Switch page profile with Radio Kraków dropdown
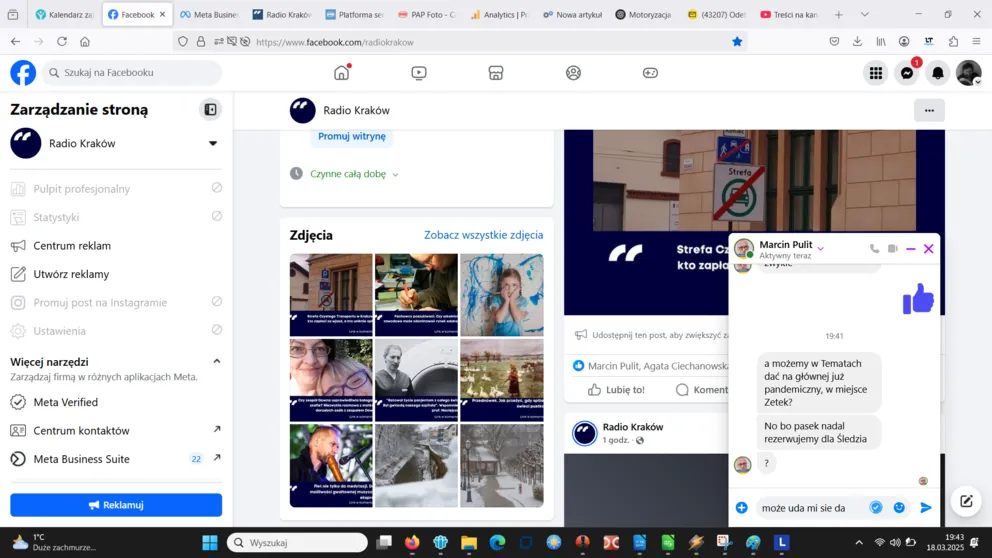Screen dimensions: 992x558 coord(213,144)
